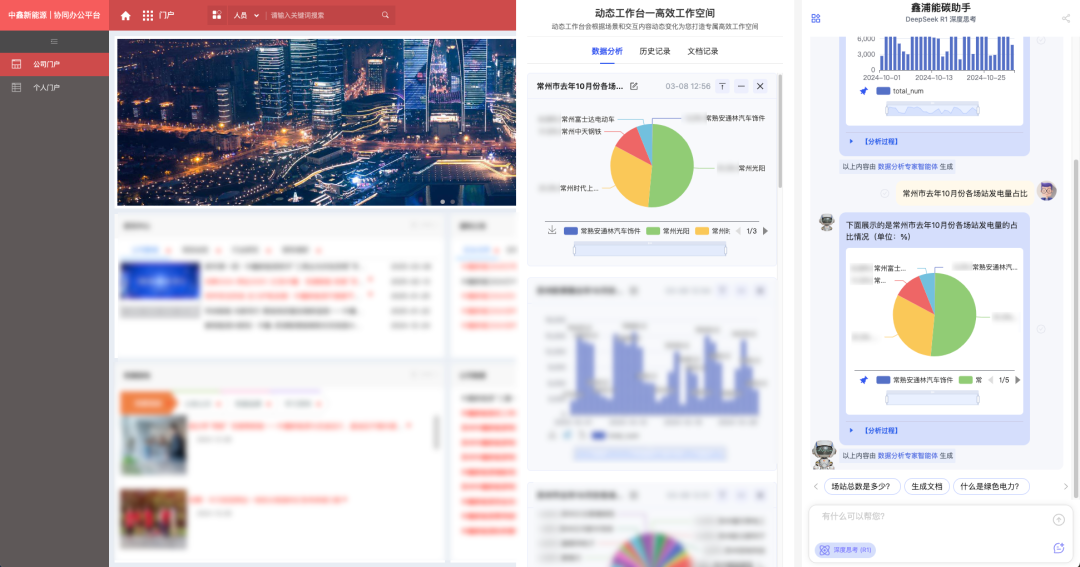Viewport: 1080px width, 567px height.
Task: Click the search magnifier icon in header
Action: [x=386, y=16]
